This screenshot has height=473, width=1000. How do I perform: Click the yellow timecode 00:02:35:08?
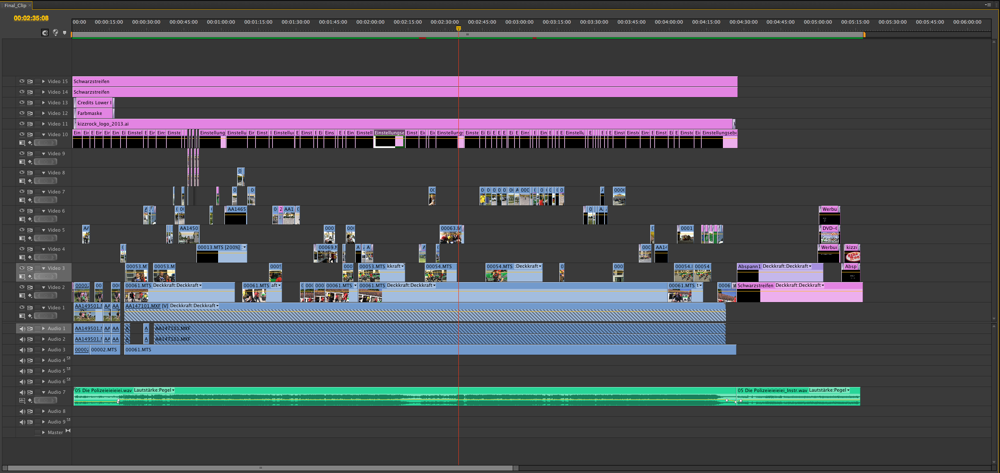coord(31,19)
